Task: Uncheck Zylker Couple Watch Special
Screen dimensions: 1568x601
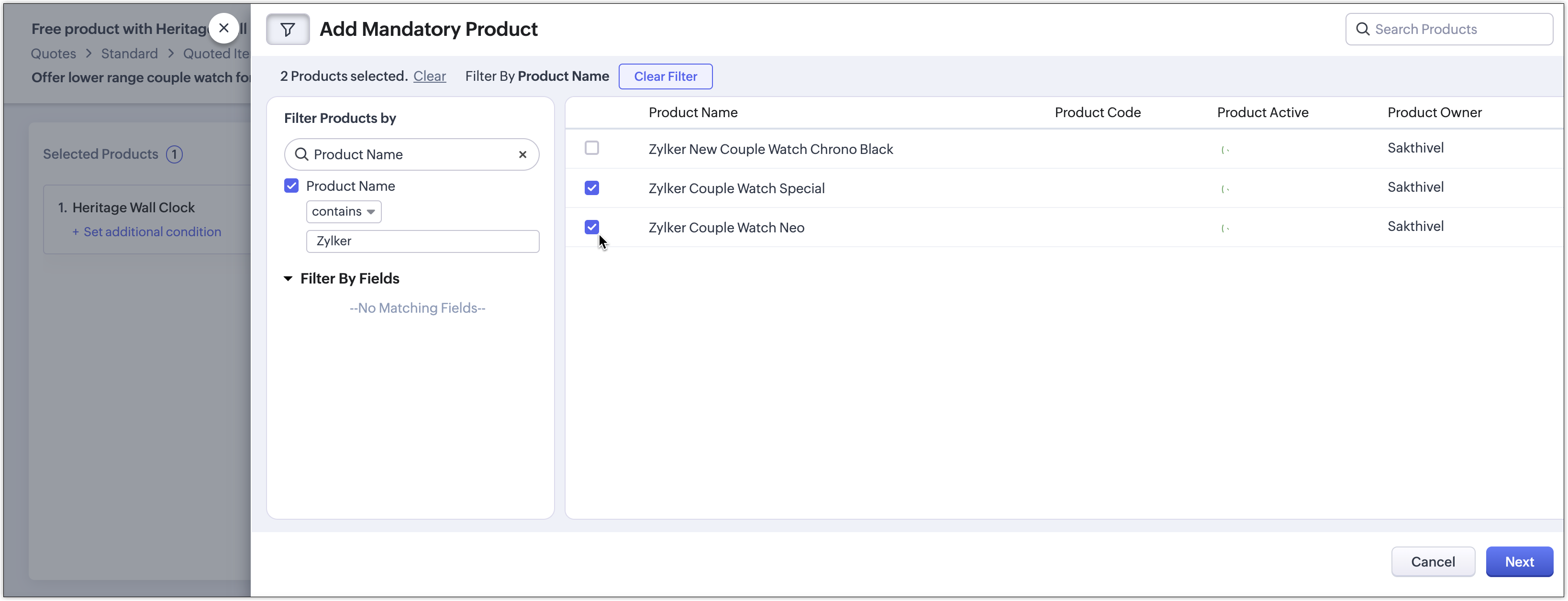Action: coord(592,188)
